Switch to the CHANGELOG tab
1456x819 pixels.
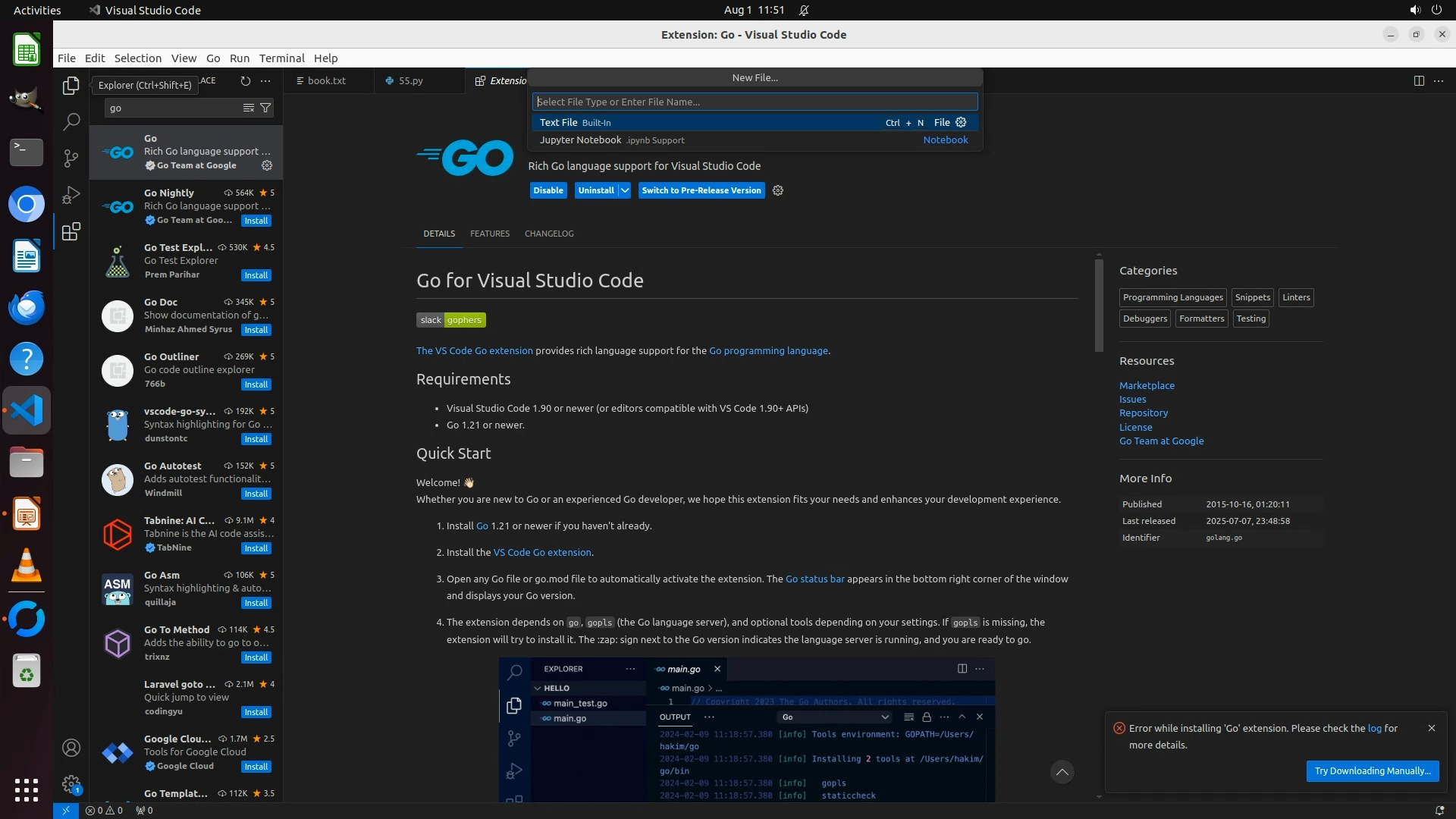tap(549, 234)
